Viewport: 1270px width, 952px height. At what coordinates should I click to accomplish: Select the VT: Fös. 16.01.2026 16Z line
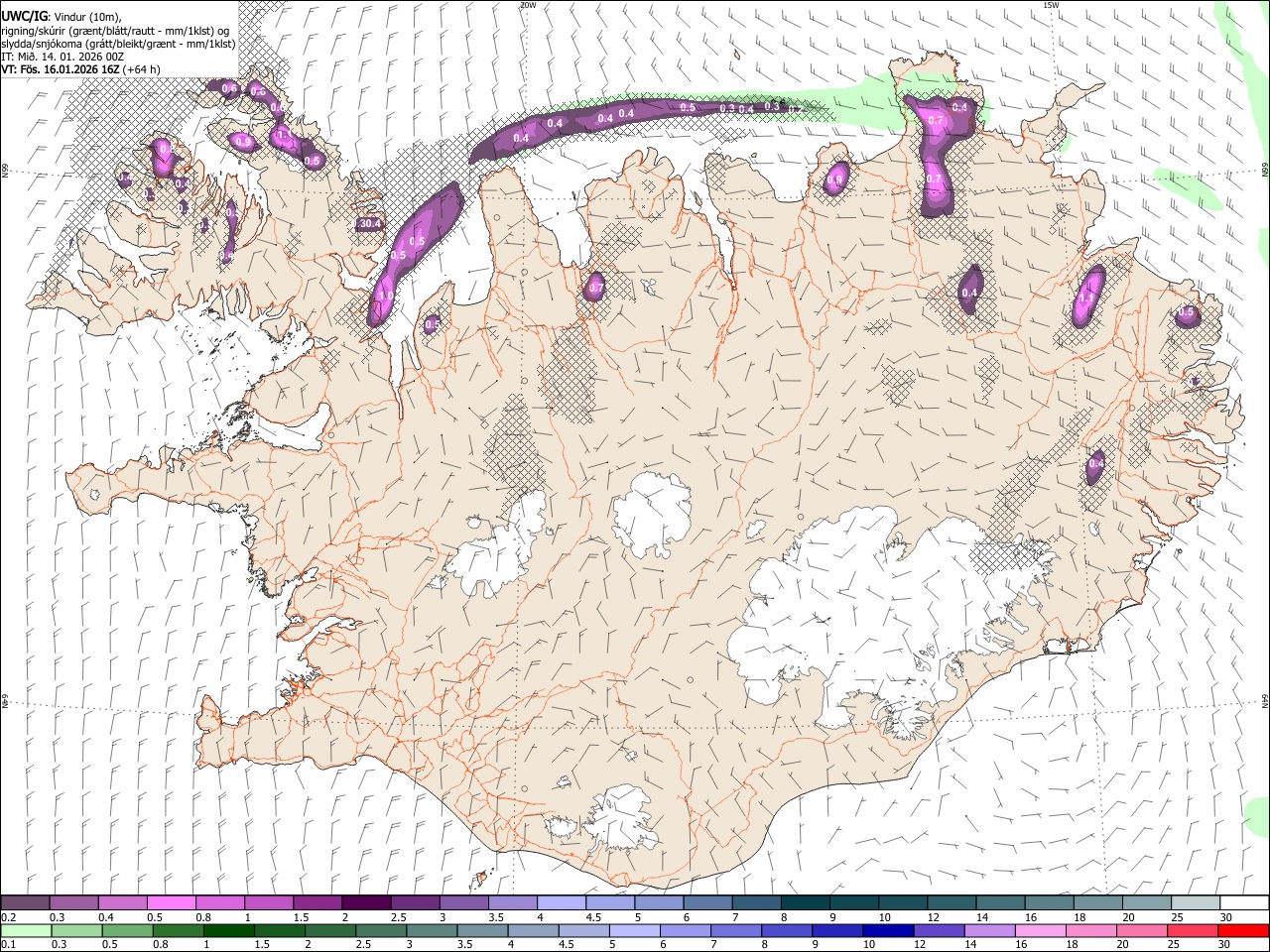[x=79, y=69]
